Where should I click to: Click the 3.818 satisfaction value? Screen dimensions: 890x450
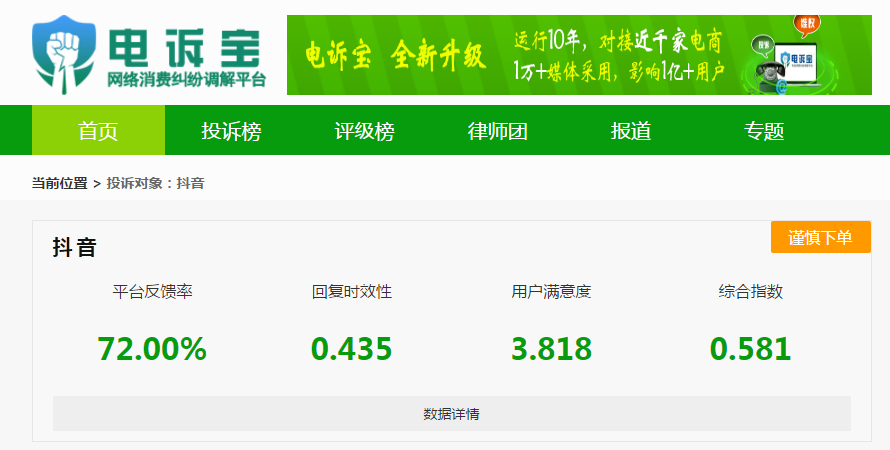click(551, 348)
